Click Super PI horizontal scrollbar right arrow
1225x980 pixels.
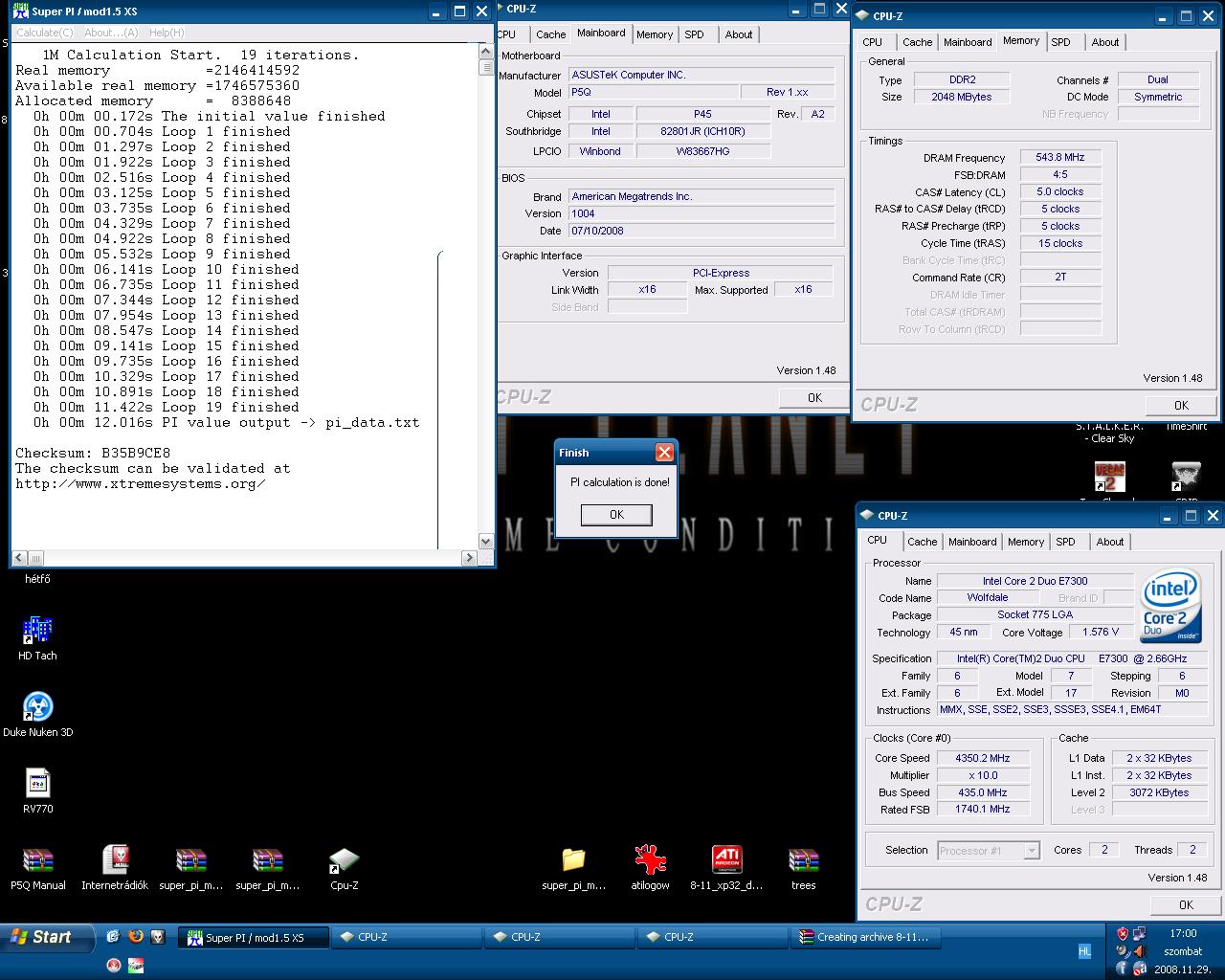click(x=469, y=558)
